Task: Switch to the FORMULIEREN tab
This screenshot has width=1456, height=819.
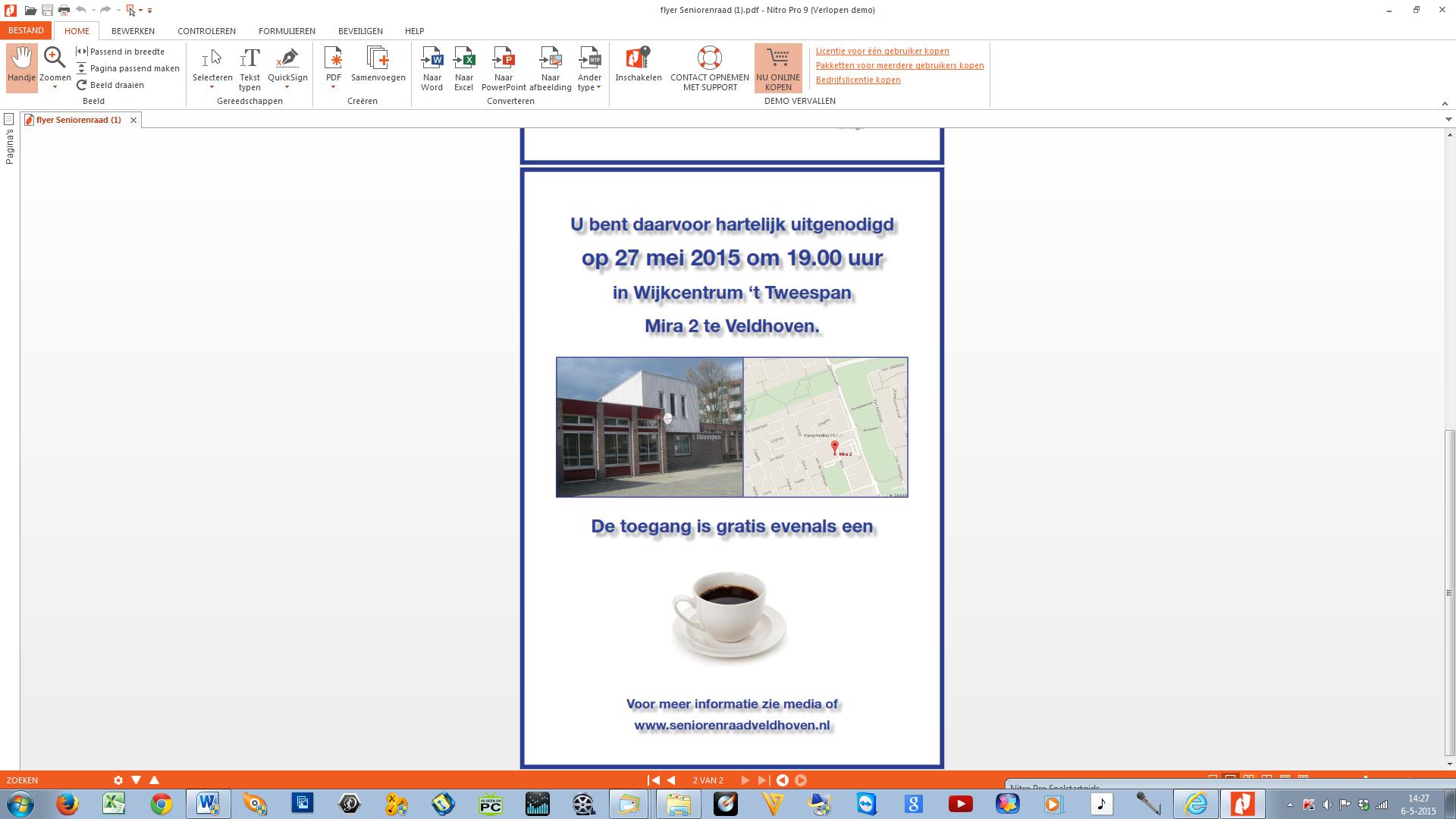Action: pos(287,31)
